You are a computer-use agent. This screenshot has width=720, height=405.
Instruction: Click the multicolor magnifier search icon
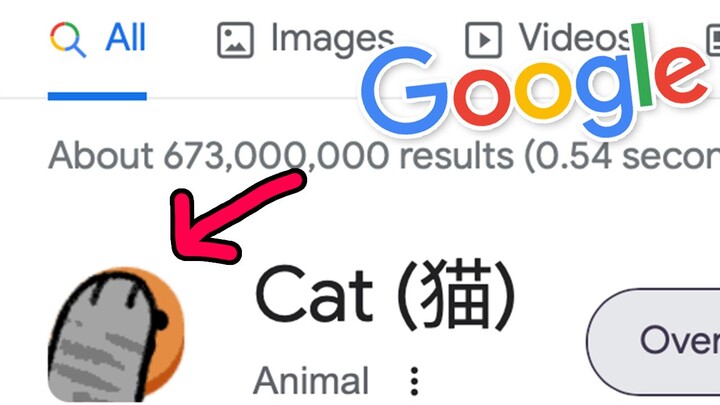click(68, 40)
